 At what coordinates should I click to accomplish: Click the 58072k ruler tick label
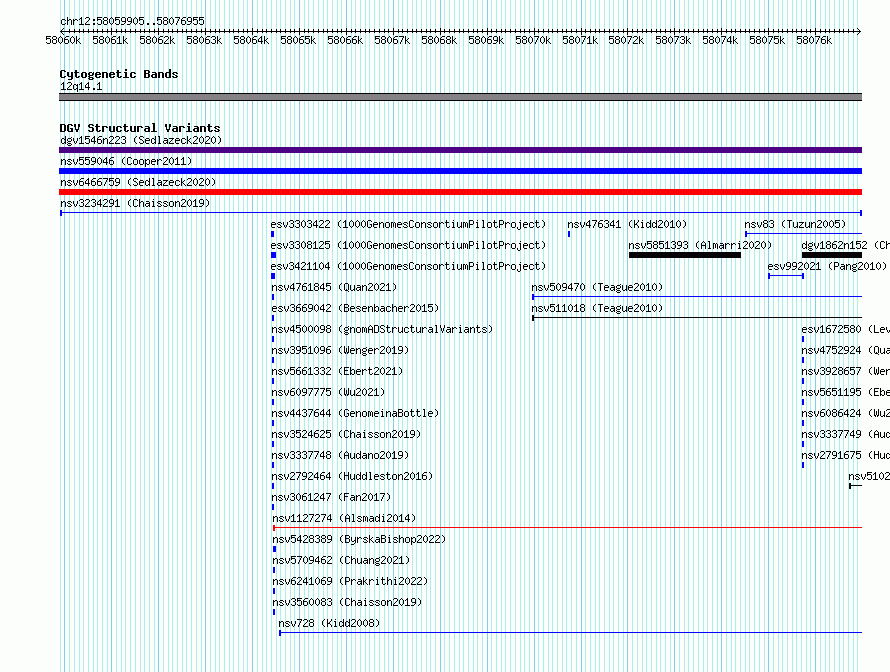626,40
